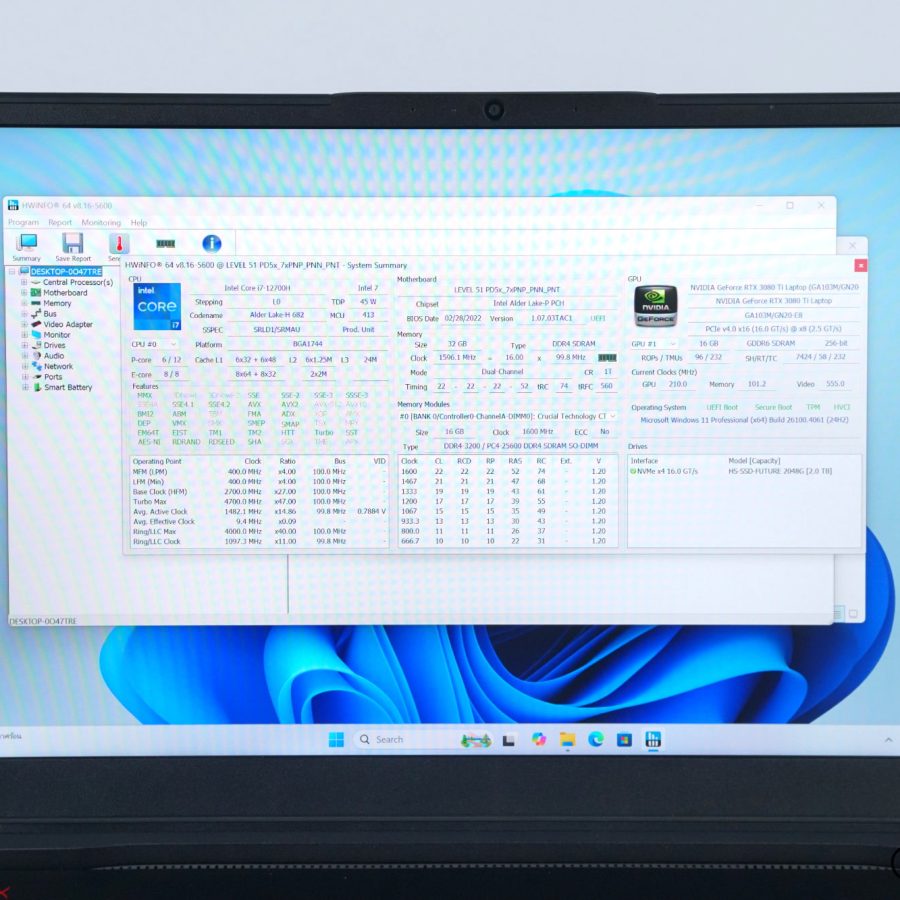Click the HWiNFO taskbar icon

click(653, 739)
